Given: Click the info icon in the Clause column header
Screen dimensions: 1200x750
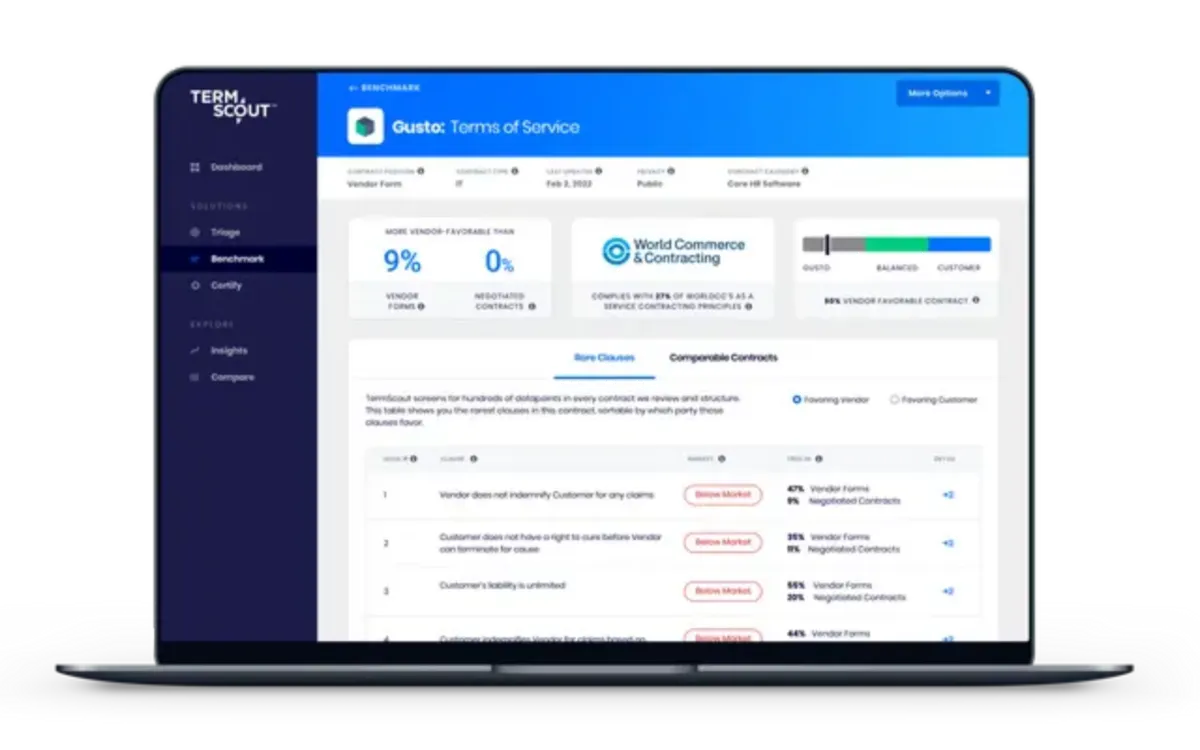Looking at the screenshot, I should [x=473, y=459].
